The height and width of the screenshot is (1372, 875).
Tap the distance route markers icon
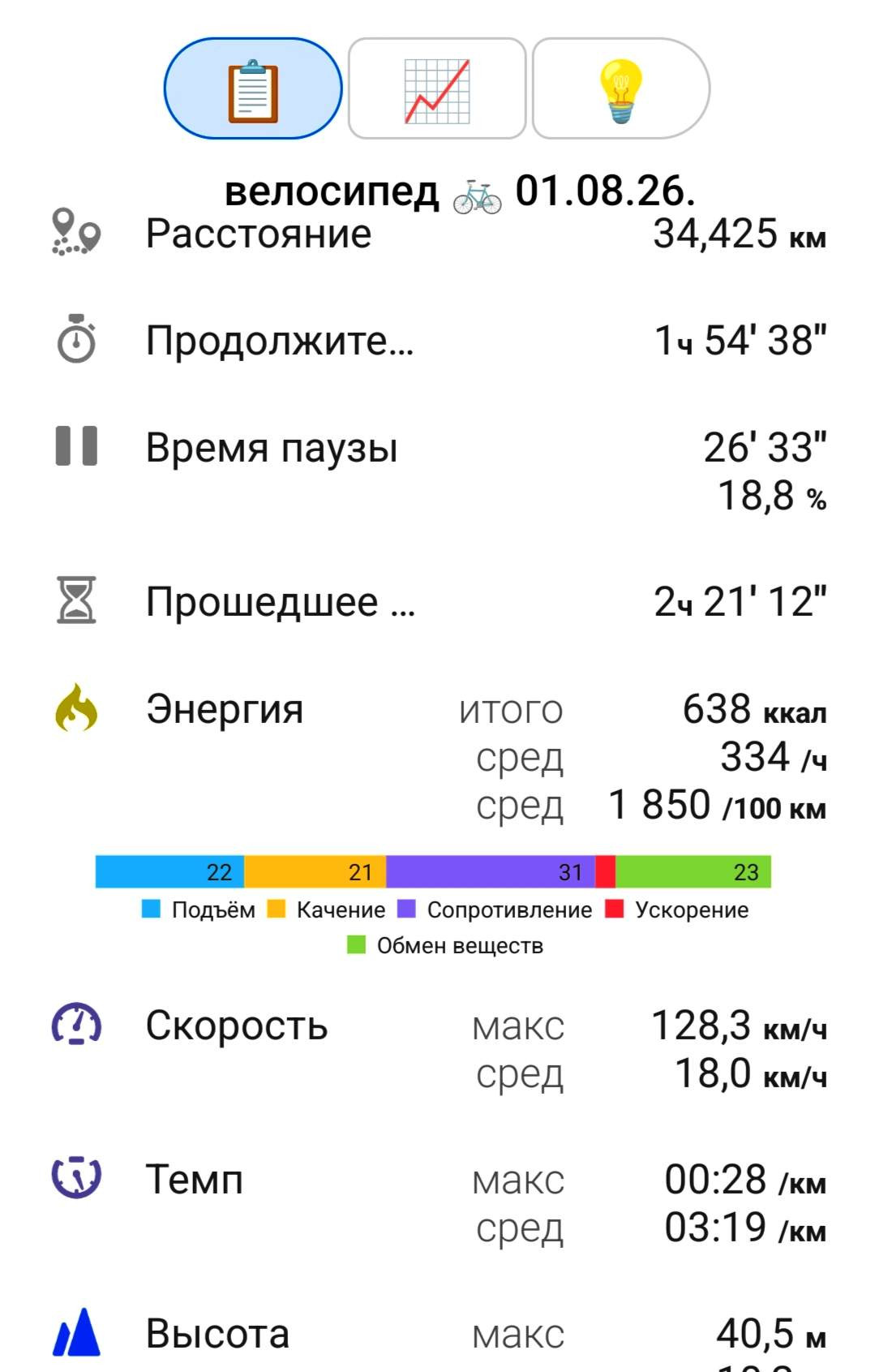[x=76, y=233]
